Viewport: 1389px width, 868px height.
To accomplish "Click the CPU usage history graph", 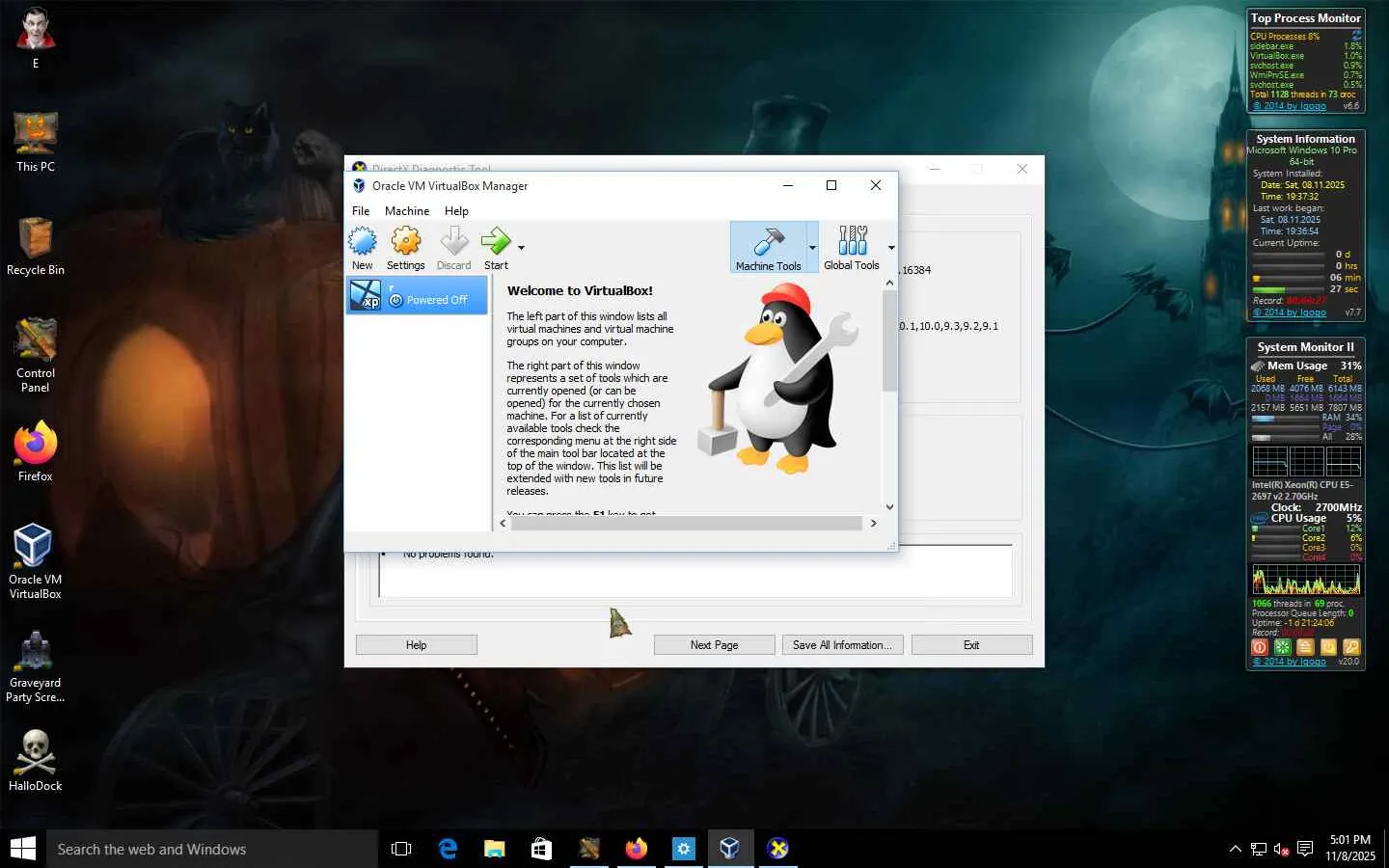I will coord(1306,580).
